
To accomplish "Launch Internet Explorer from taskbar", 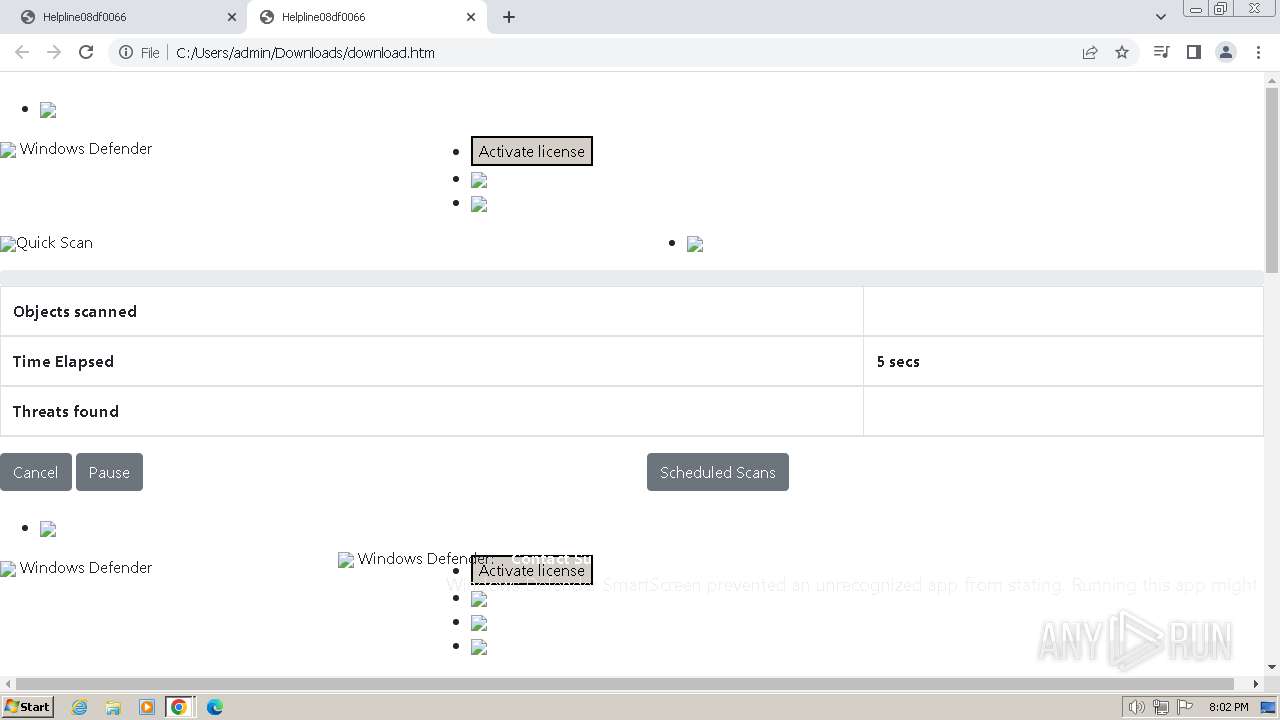I will 80,707.
